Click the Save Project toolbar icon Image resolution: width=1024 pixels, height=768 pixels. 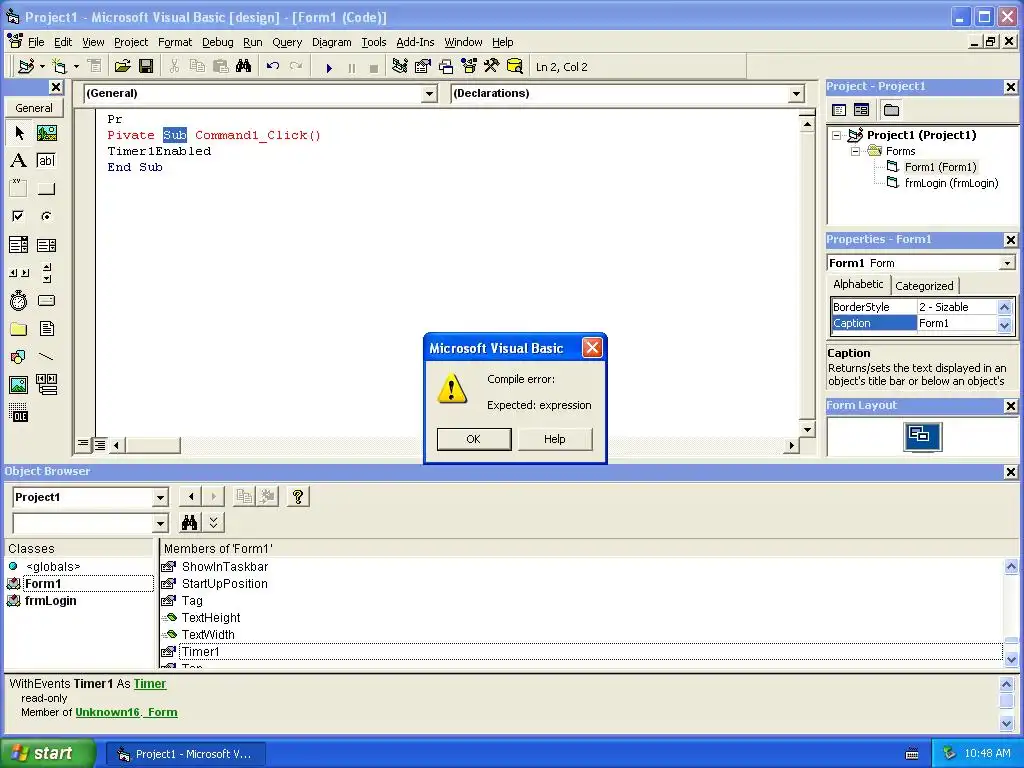tap(146, 66)
